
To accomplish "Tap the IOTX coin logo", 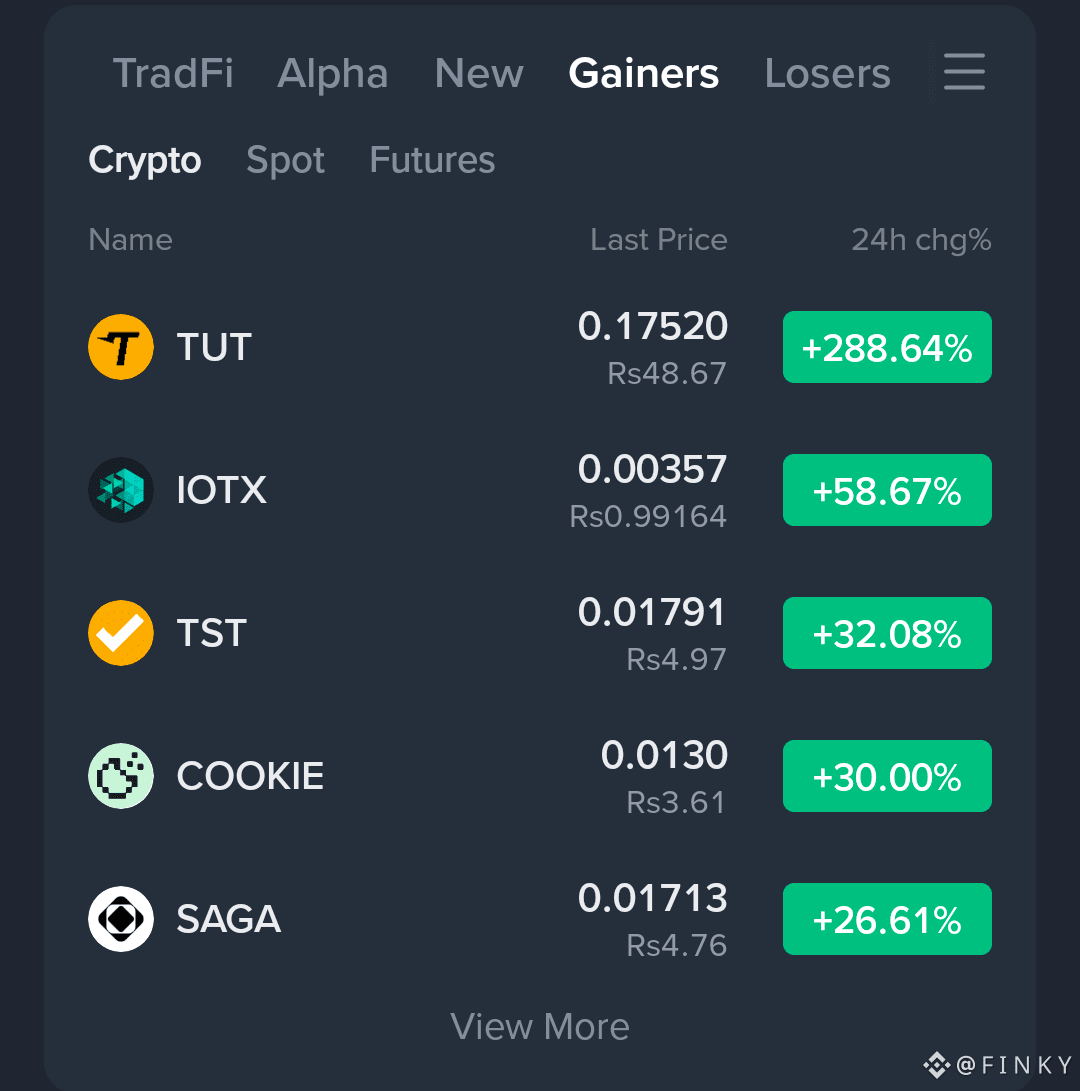I will [x=121, y=490].
